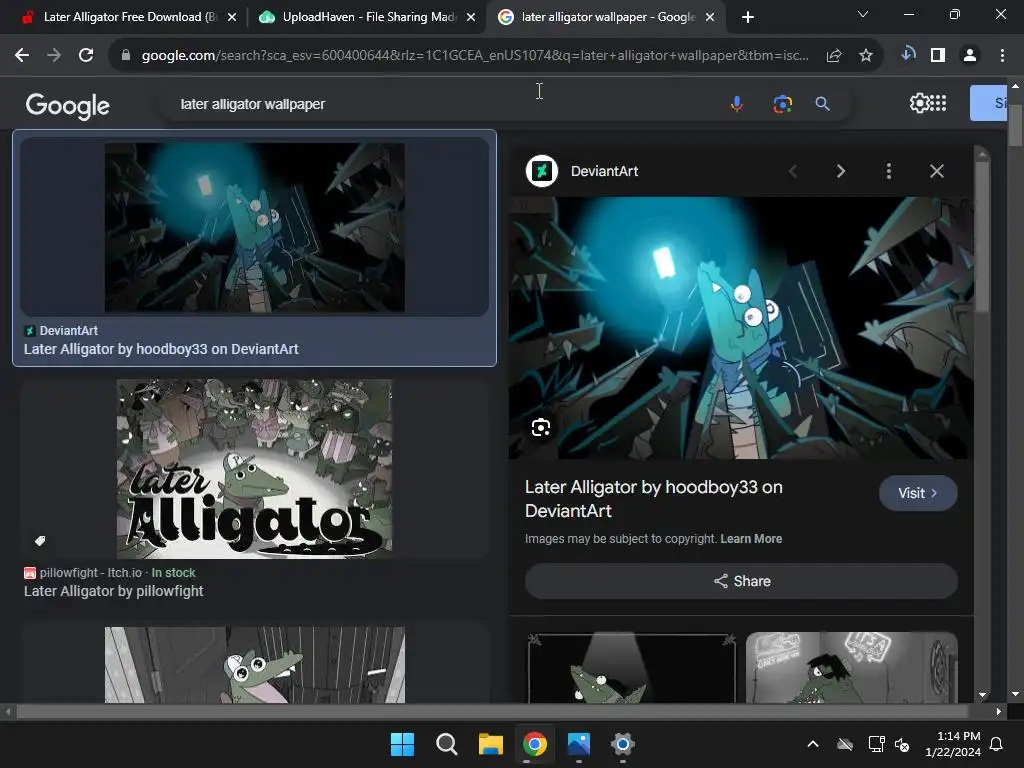Open the tab search dropdown
This screenshot has height=768, width=1024.
(x=863, y=14)
